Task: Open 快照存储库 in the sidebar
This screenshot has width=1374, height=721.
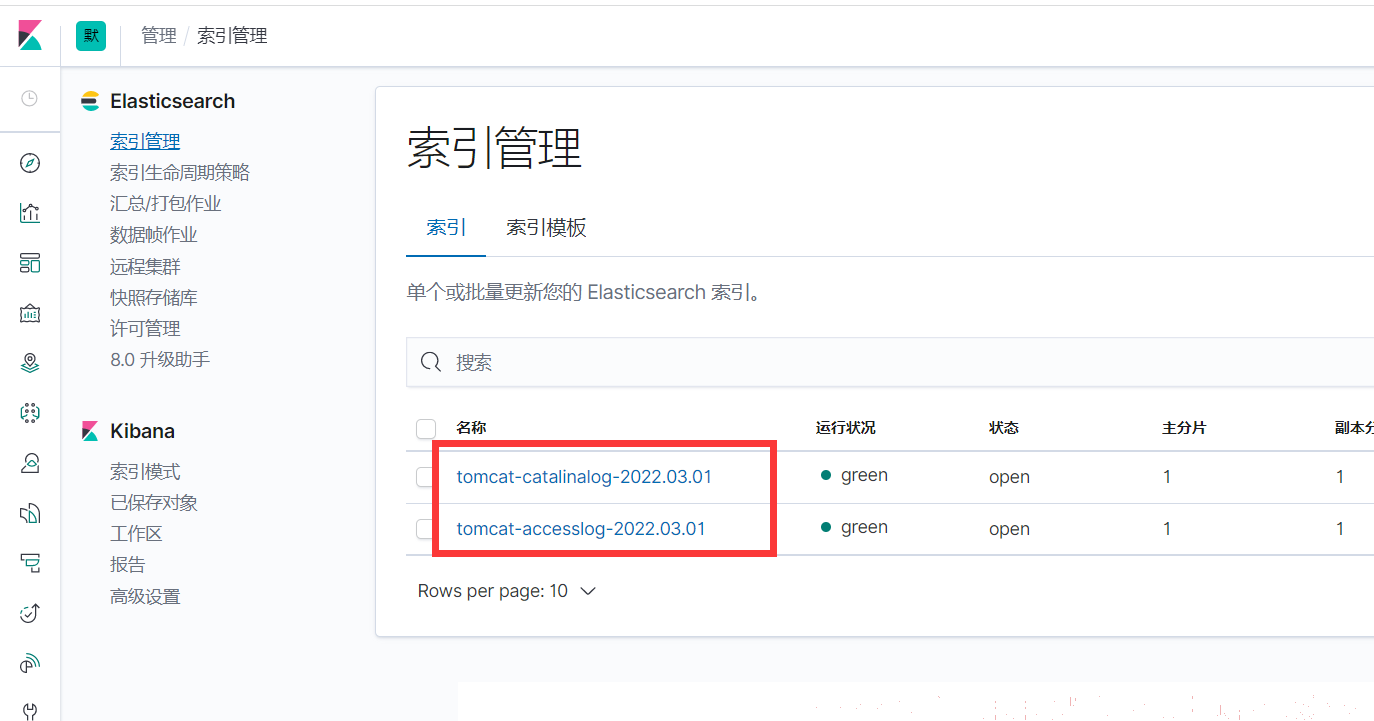Action: coord(154,298)
